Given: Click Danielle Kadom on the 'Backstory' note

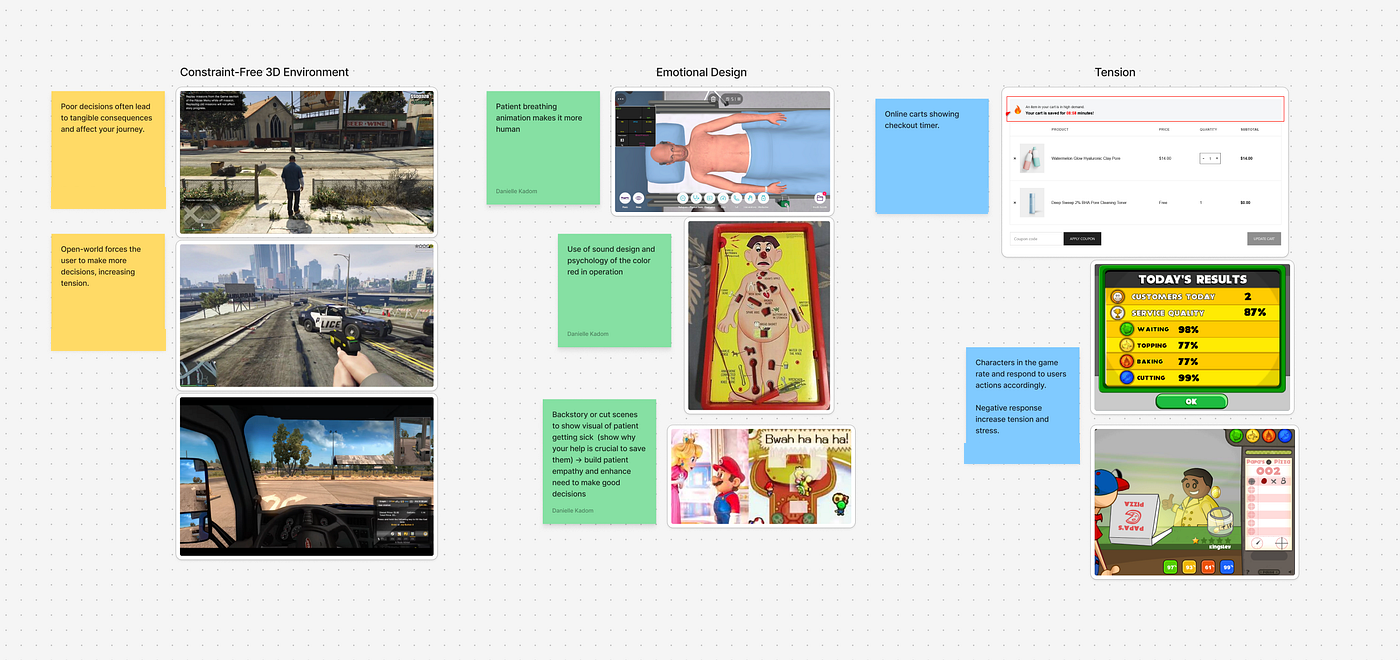Looking at the screenshot, I should 572,511.
